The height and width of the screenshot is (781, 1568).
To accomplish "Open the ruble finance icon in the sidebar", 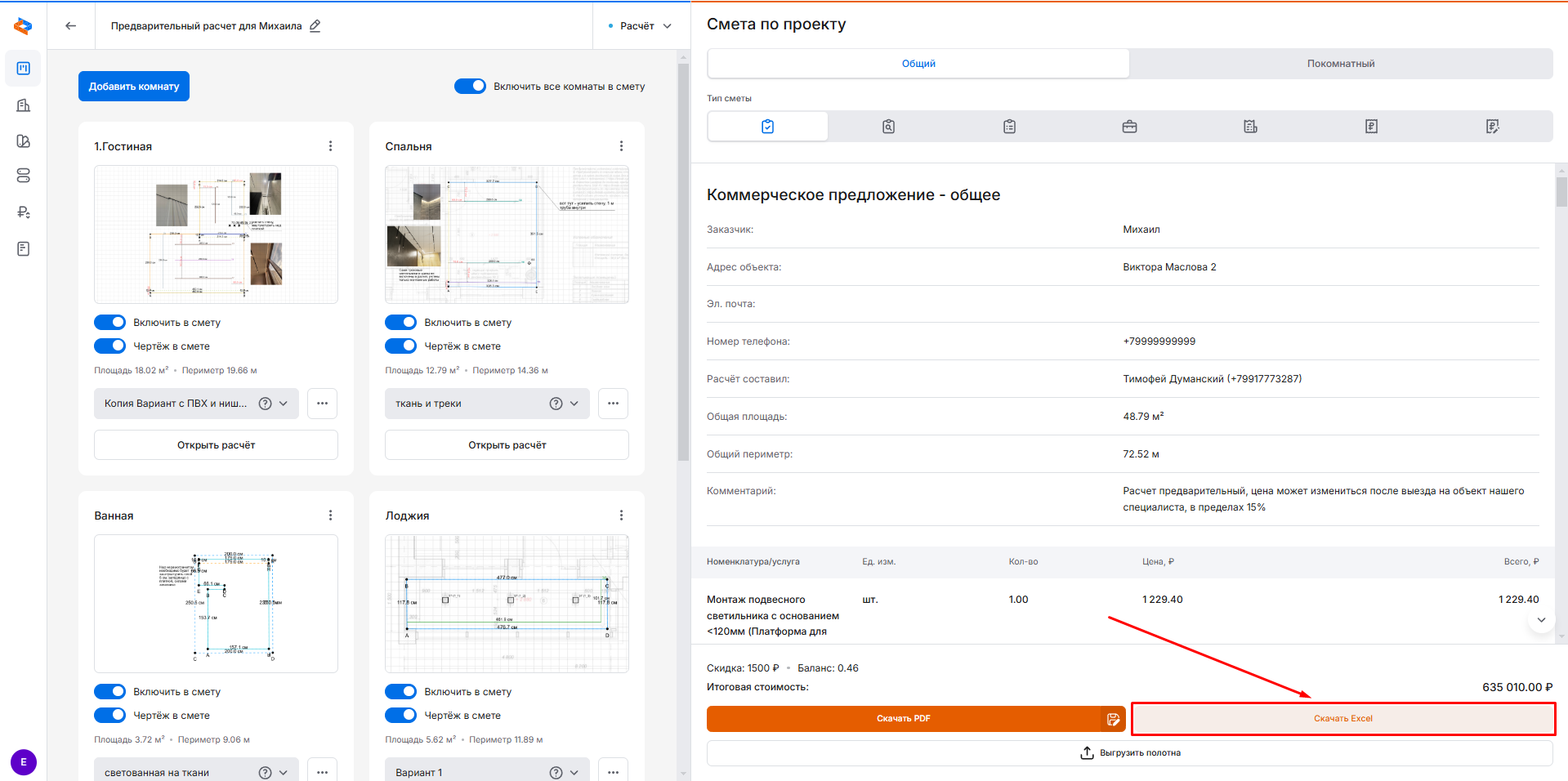I will 24,212.
